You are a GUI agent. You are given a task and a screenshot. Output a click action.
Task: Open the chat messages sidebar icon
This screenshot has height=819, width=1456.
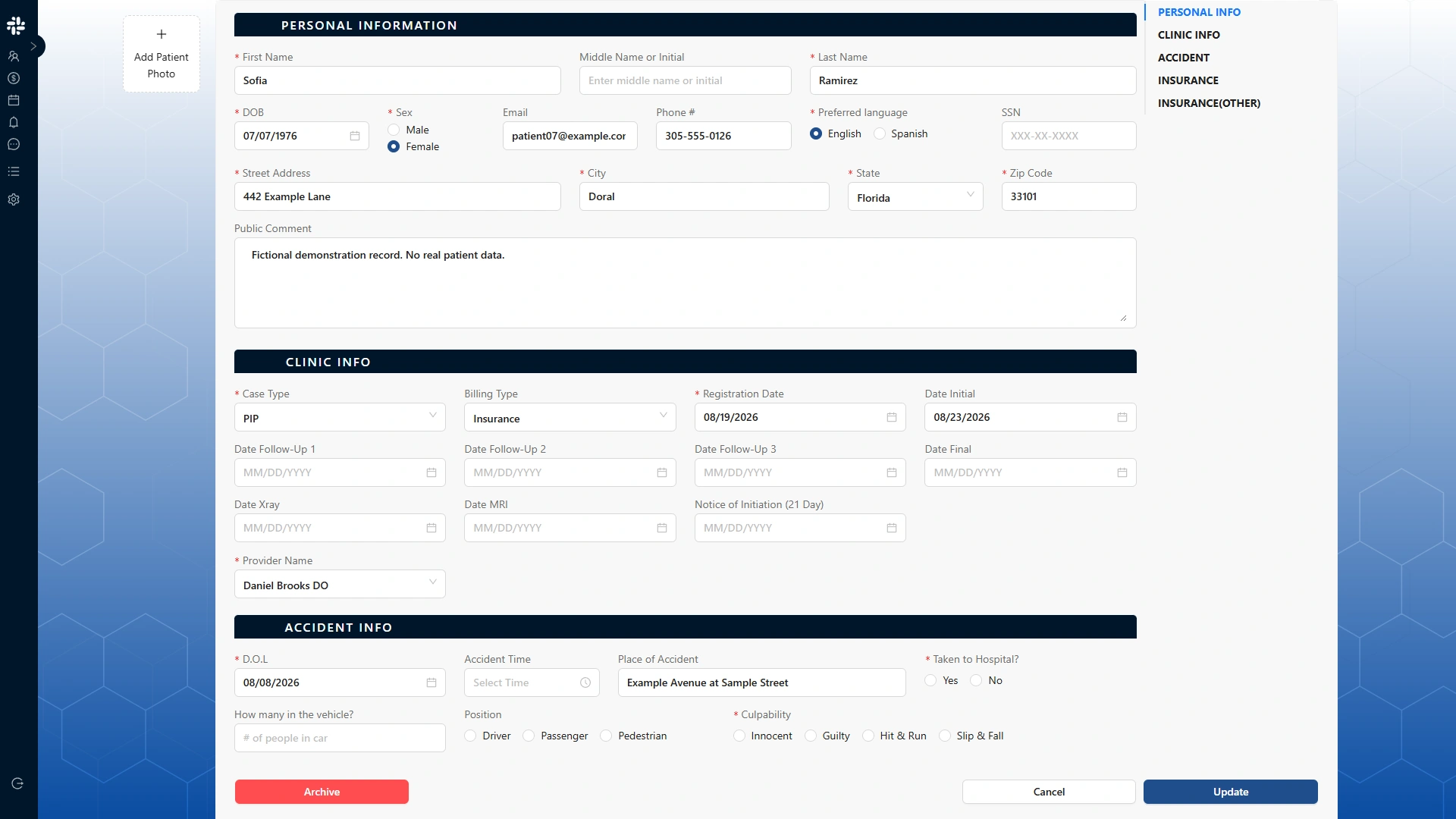[x=14, y=144]
